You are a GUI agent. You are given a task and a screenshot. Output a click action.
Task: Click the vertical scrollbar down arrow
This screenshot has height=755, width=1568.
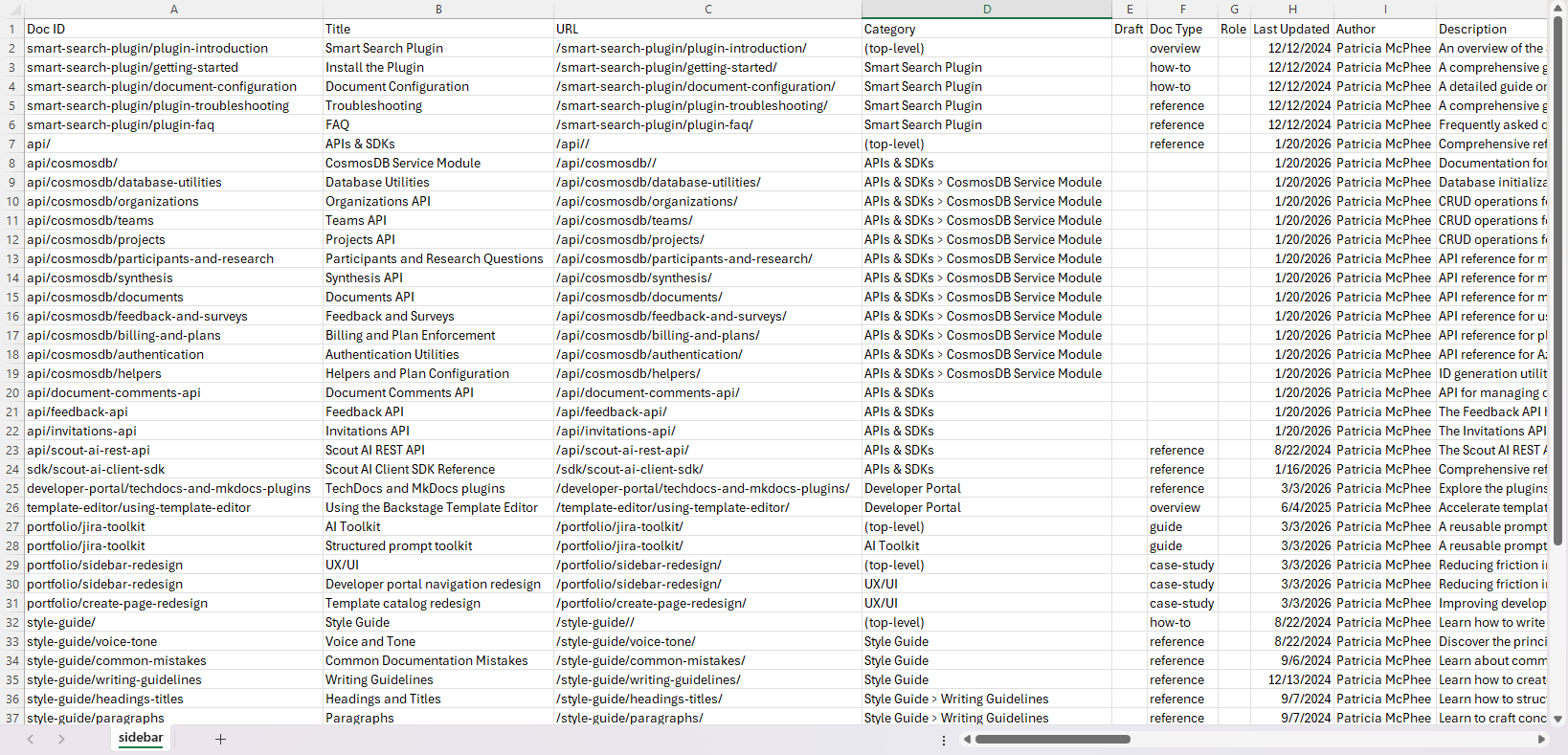(x=1558, y=719)
